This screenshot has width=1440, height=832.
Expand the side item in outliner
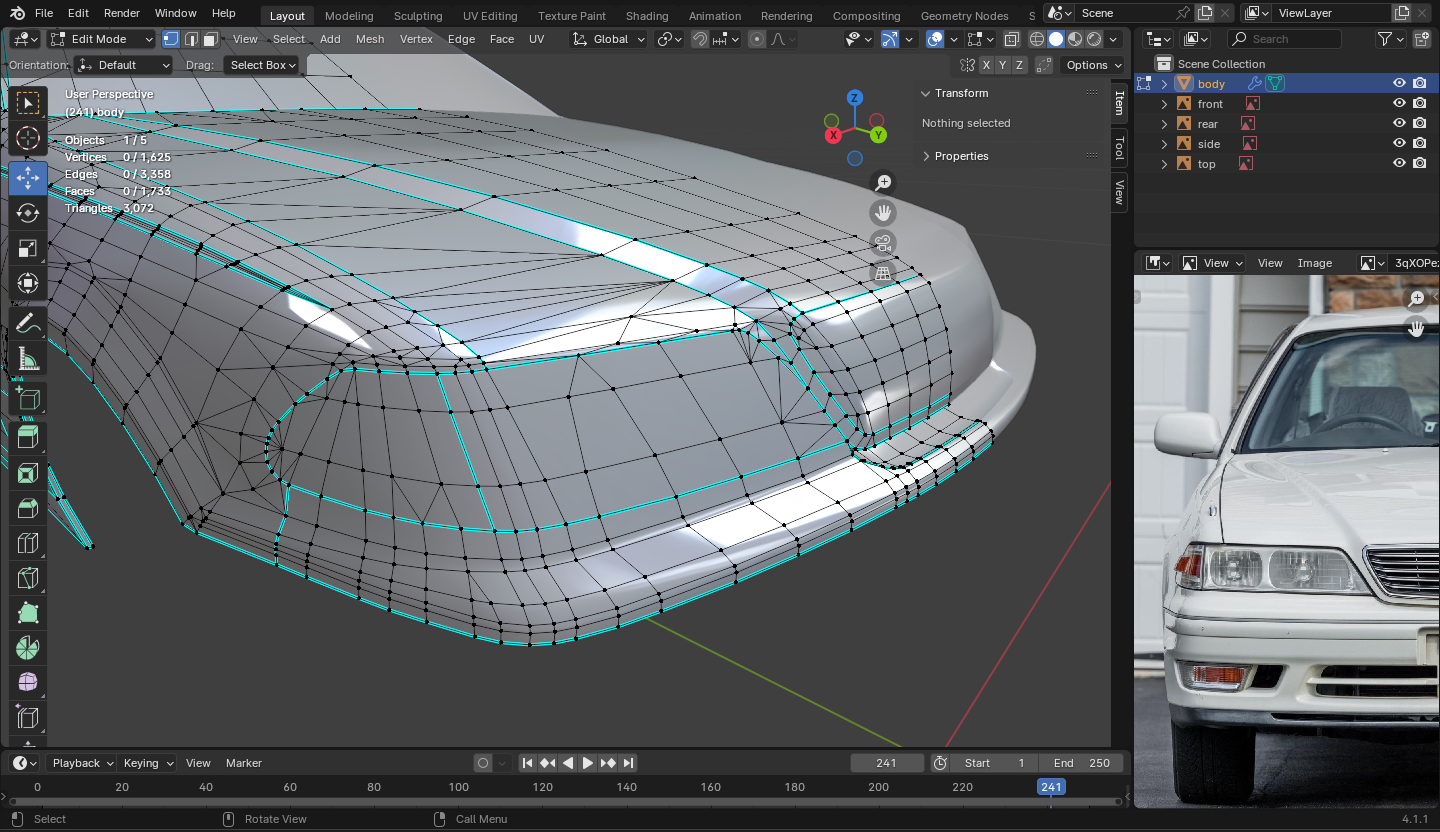tap(1164, 144)
